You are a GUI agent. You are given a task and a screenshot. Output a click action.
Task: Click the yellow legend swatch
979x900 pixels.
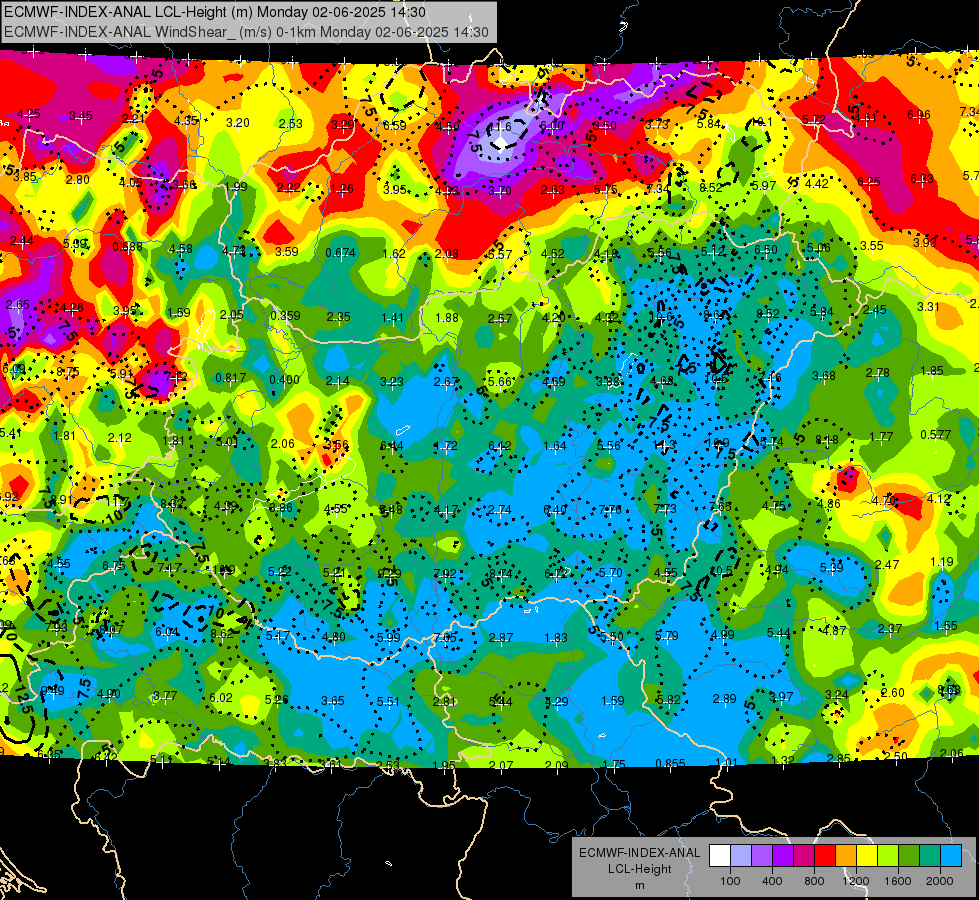pos(867,856)
